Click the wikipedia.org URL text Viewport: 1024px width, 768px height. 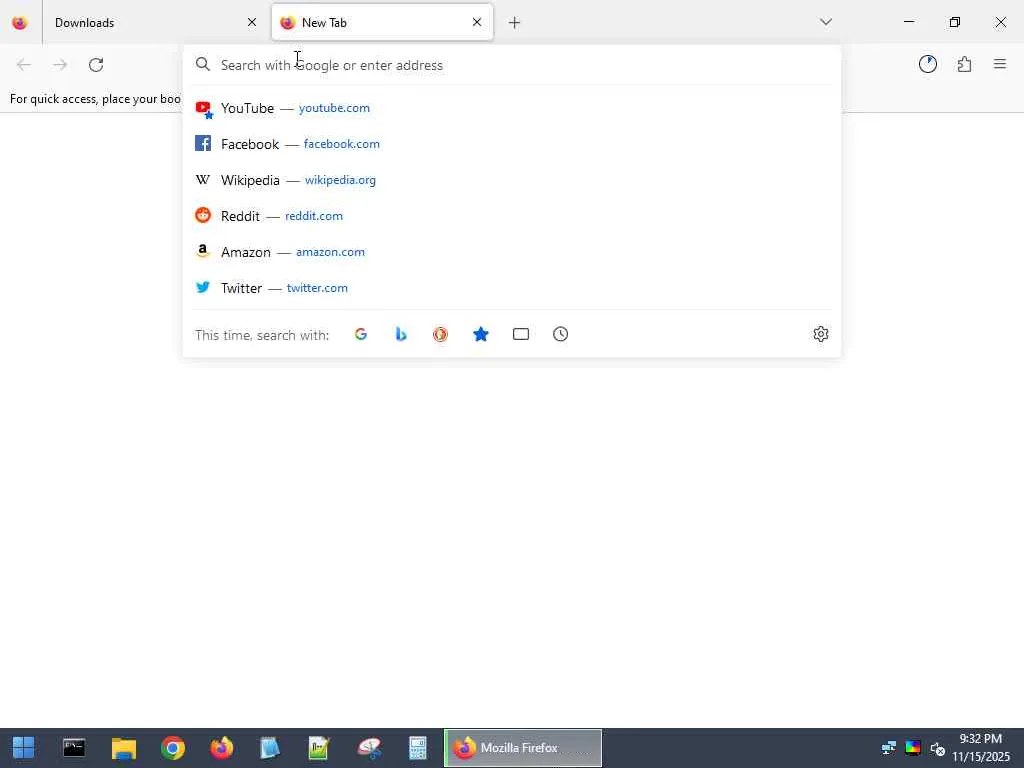click(340, 180)
